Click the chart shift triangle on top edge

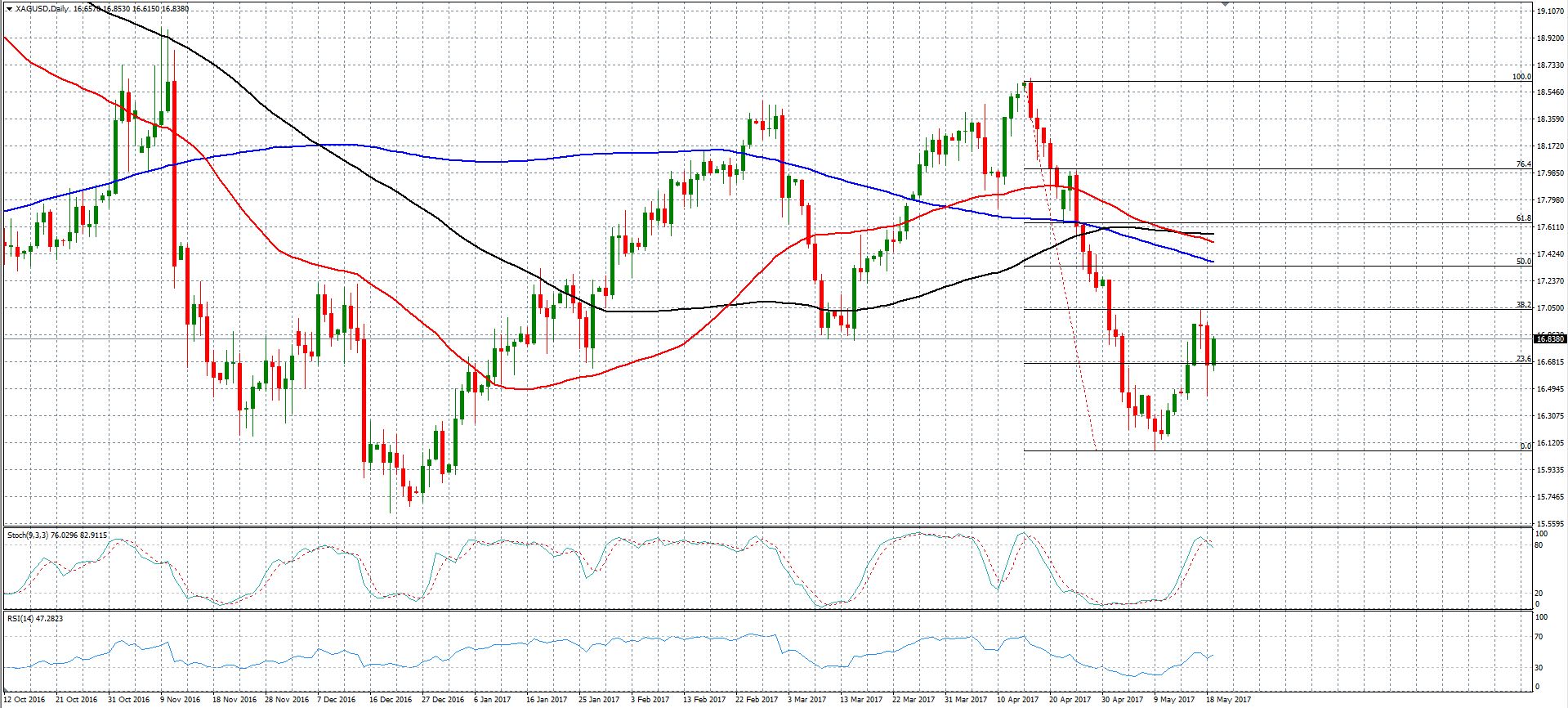pos(1225,4)
